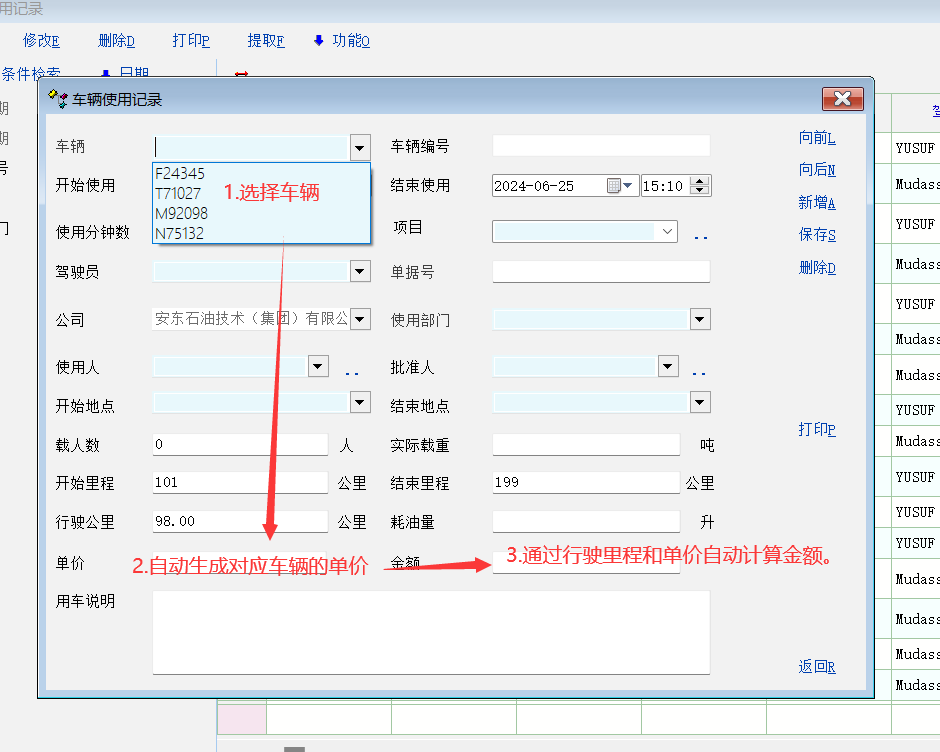Click 新增A to add a record
This screenshot has width=940, height=752.
click(x=817, y=203)
